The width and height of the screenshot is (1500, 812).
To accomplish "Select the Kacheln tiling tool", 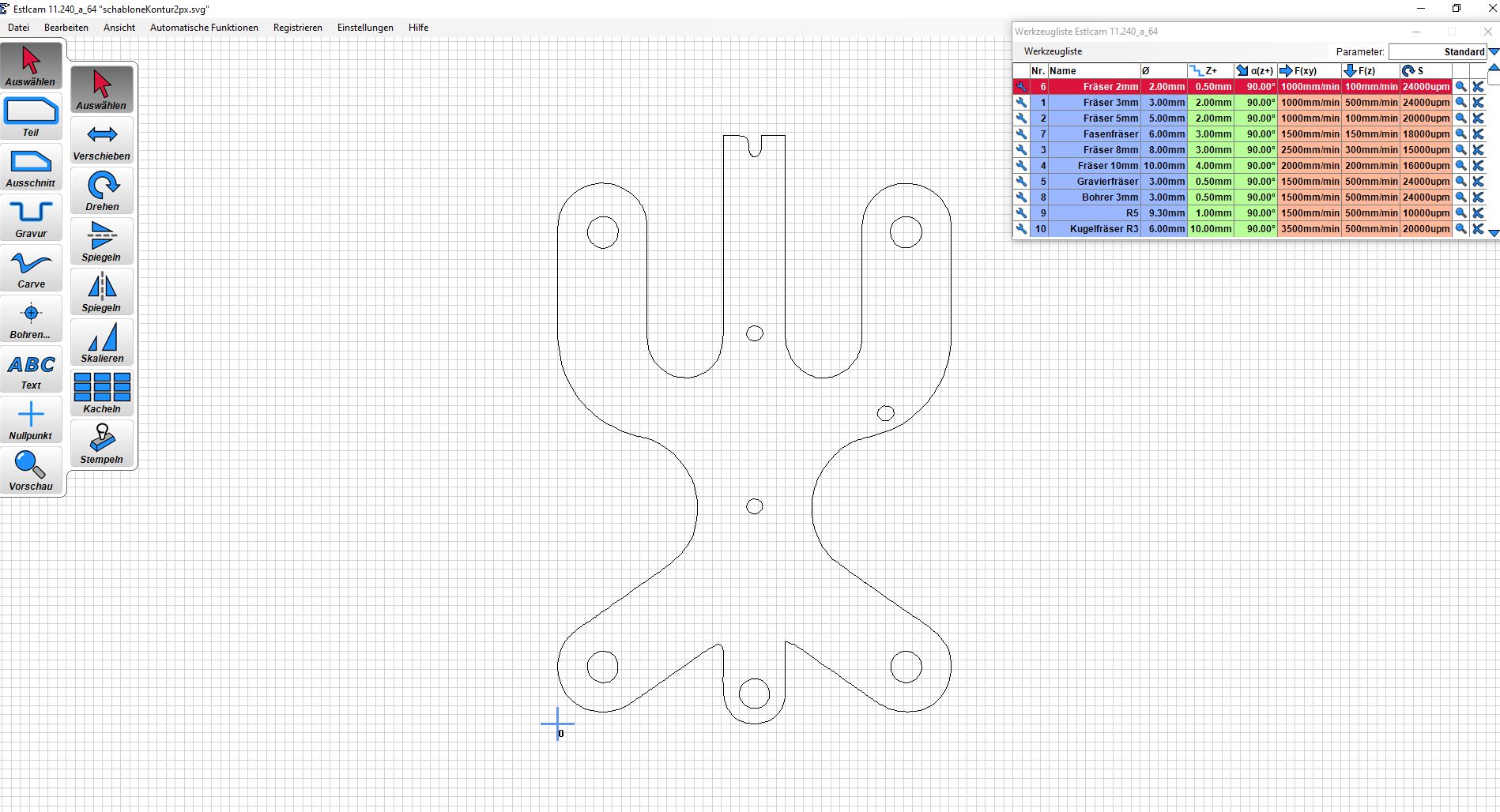I will [x=102, y=393].
